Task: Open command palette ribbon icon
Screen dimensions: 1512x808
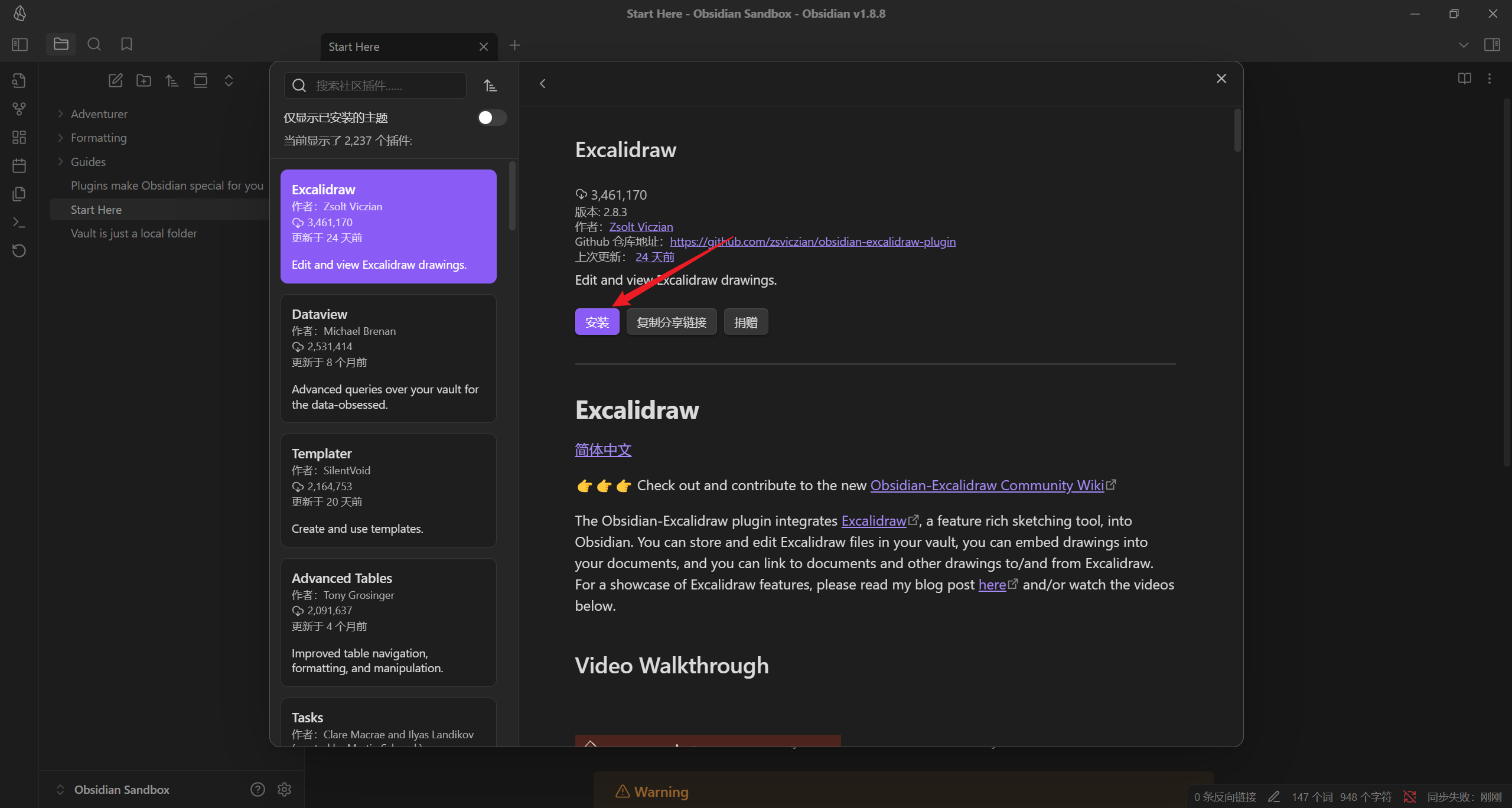Action: tap(19, 222)
